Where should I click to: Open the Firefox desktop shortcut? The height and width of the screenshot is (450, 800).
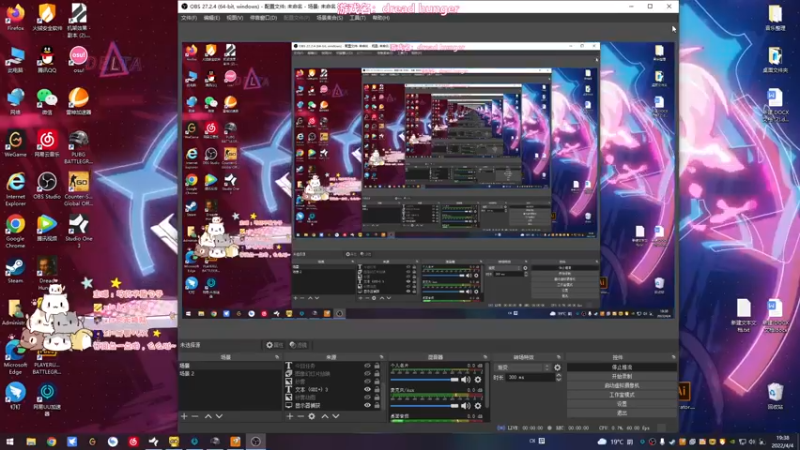click(15, 17)
